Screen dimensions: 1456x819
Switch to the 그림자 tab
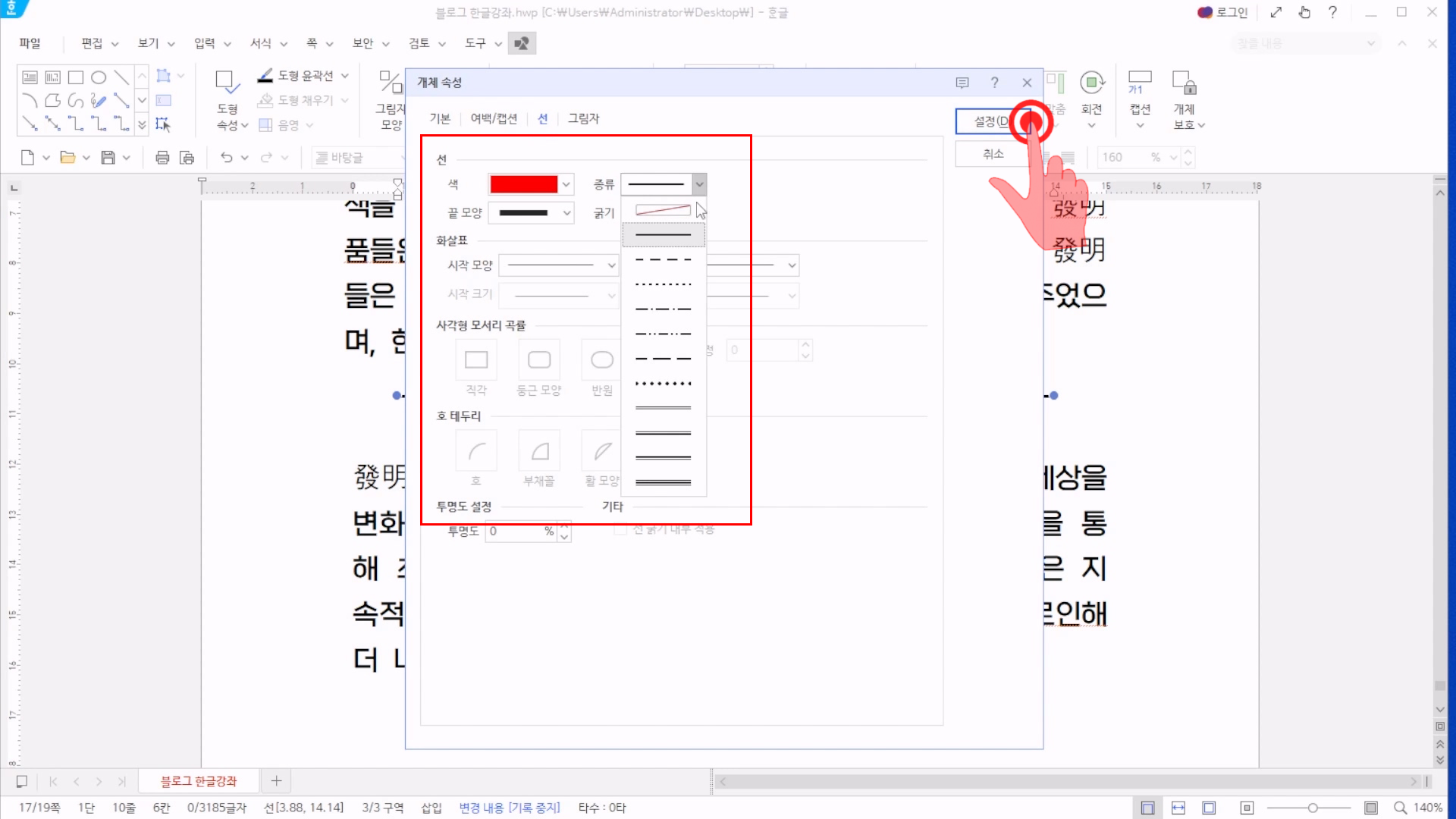point(583,118)
